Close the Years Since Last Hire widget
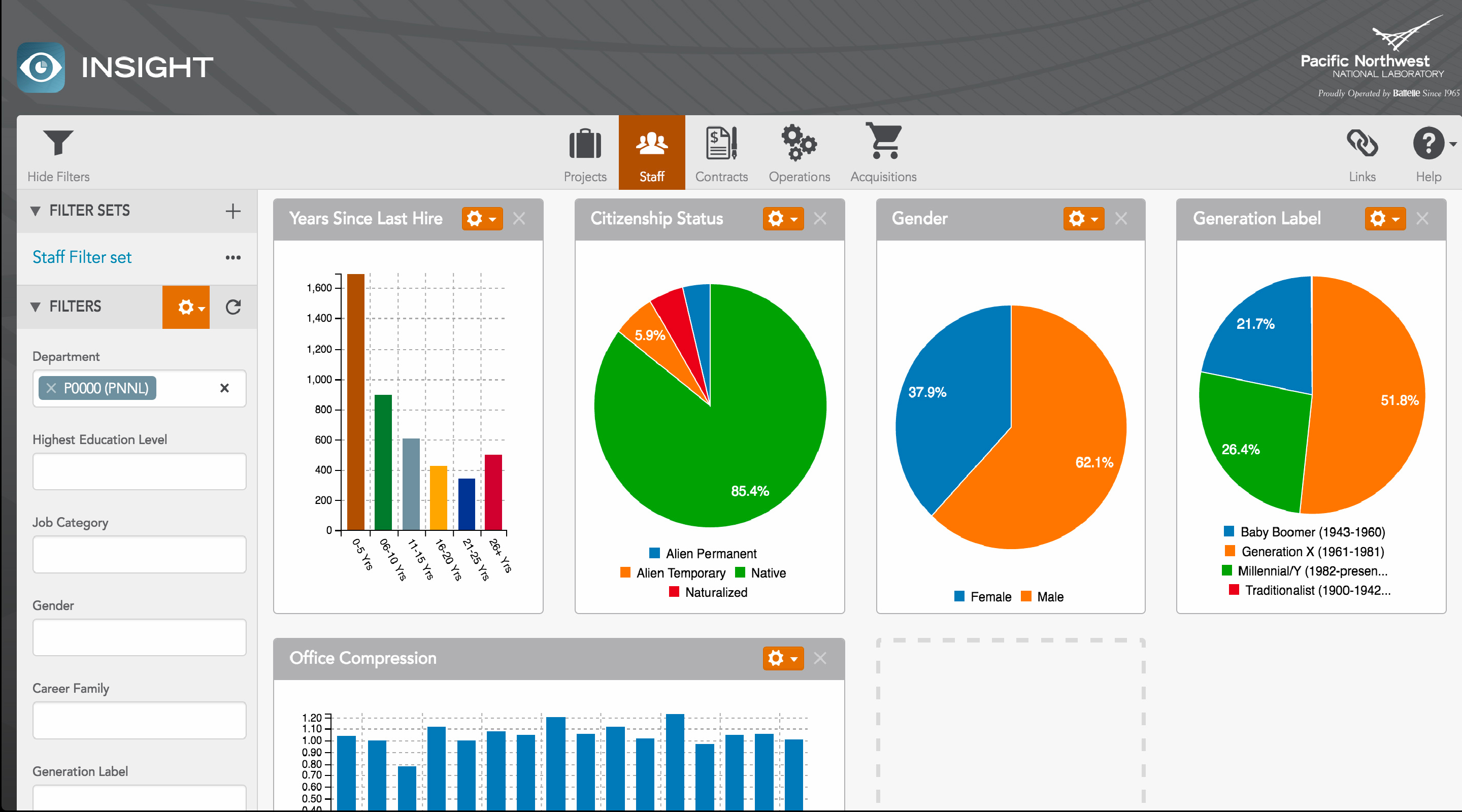The width and height of the screenshot is (1462, 812). click(519, 218)
